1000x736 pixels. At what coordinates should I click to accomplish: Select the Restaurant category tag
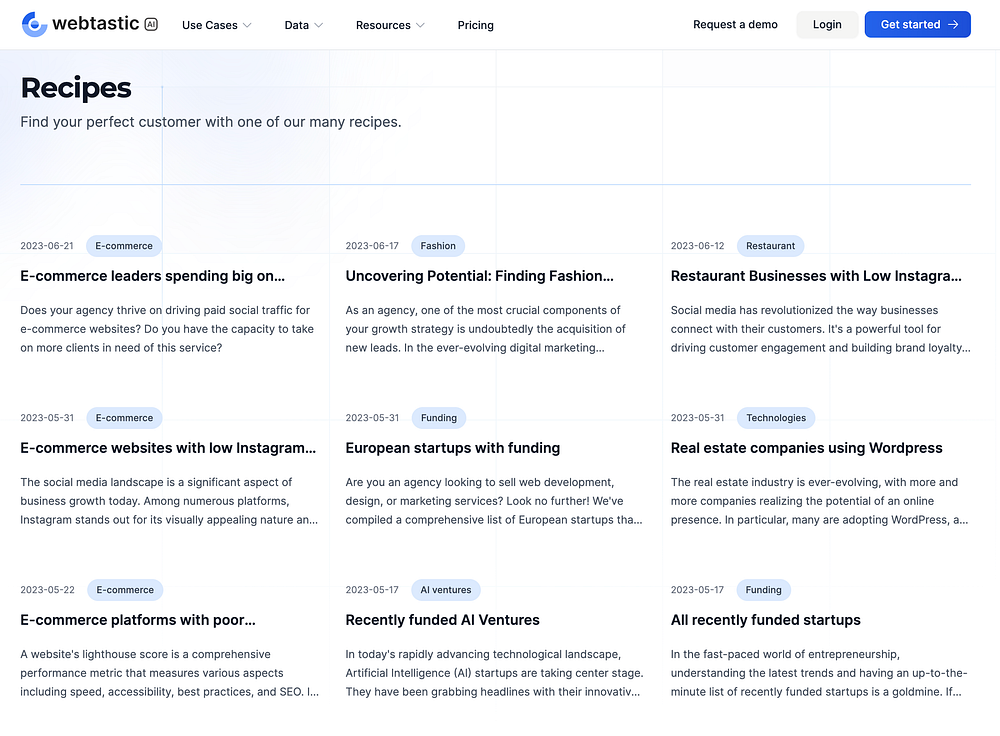point(770,246)
